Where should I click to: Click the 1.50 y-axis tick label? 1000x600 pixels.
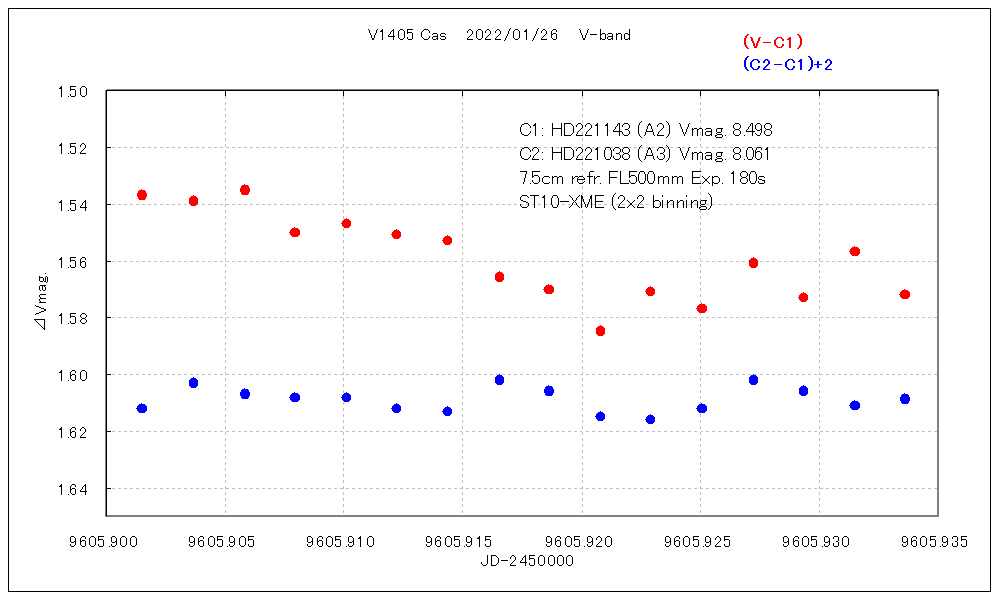coord(73,91)
